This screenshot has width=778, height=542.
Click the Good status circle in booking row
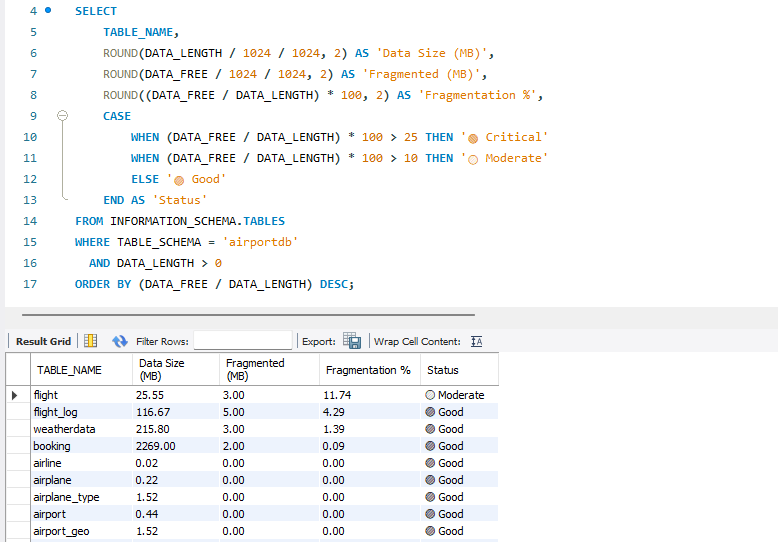click(x=430, y=446)
